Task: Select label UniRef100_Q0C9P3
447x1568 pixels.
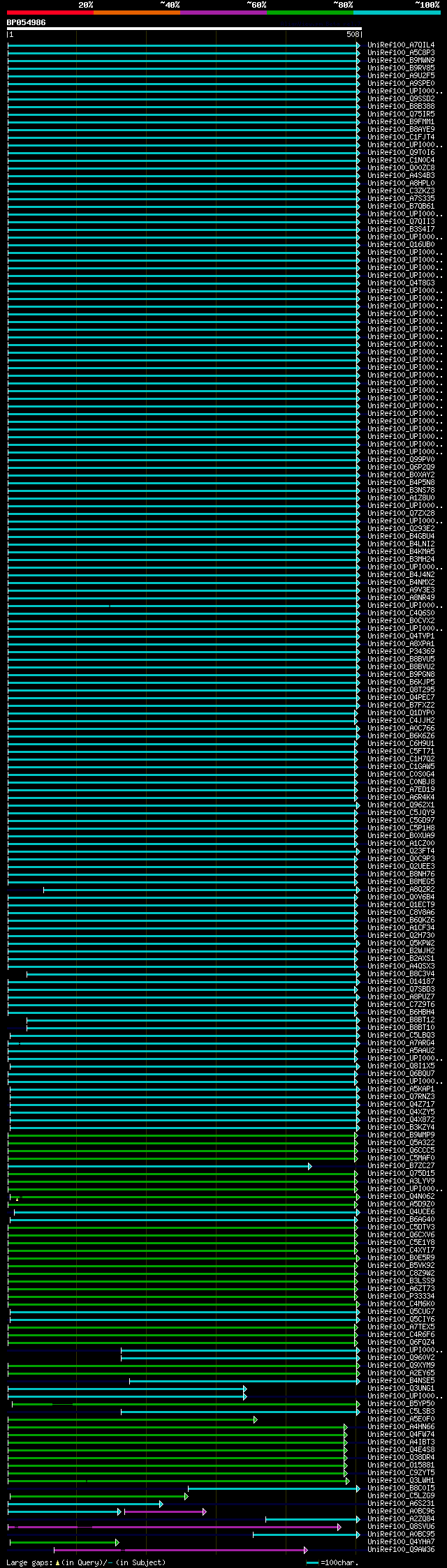Action: (401, 859)
